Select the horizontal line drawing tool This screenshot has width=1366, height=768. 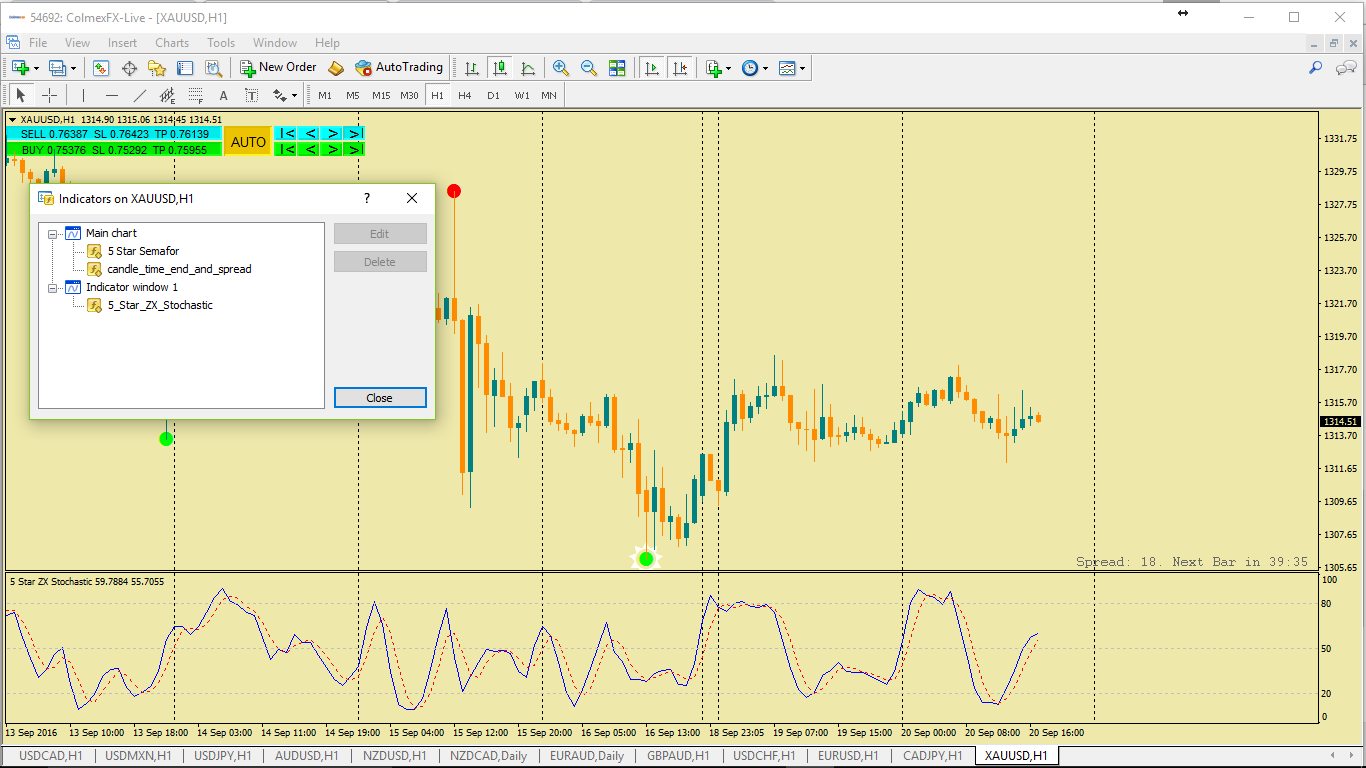[x=111, y=95]
